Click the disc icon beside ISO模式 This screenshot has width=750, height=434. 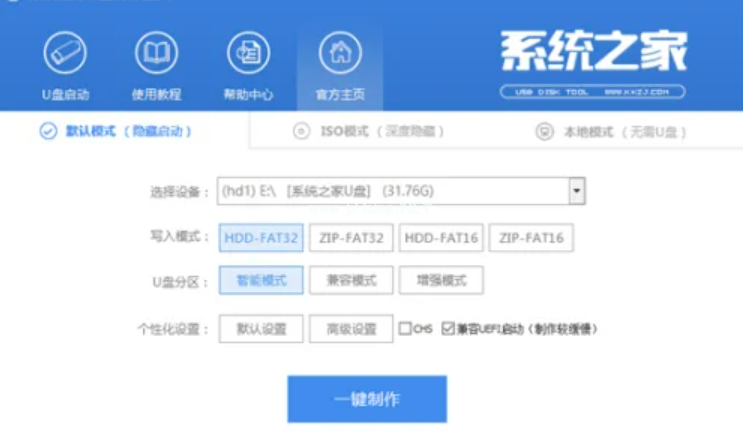coord(301,131)
